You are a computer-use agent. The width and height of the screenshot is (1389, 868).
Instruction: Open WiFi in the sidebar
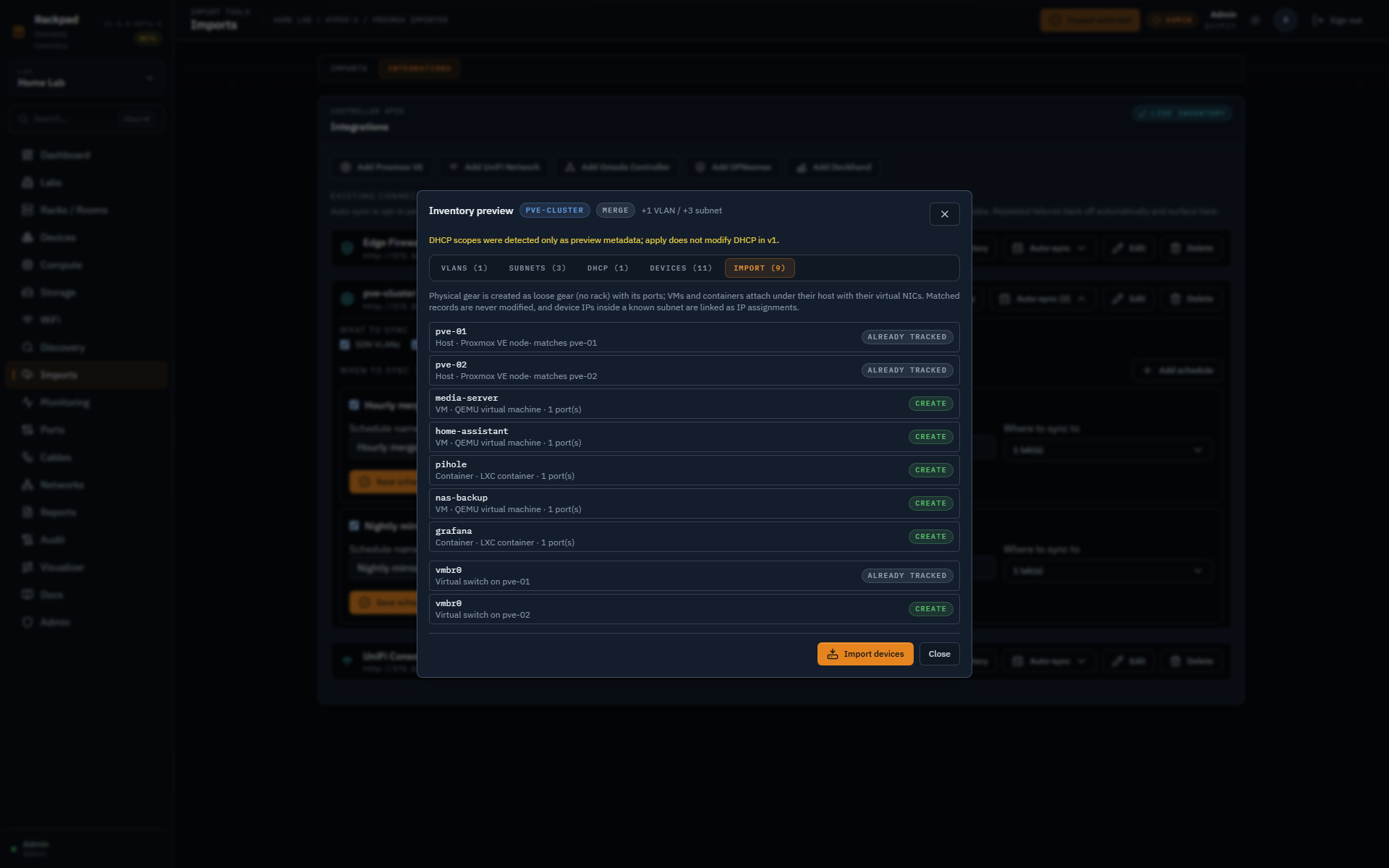87,320
